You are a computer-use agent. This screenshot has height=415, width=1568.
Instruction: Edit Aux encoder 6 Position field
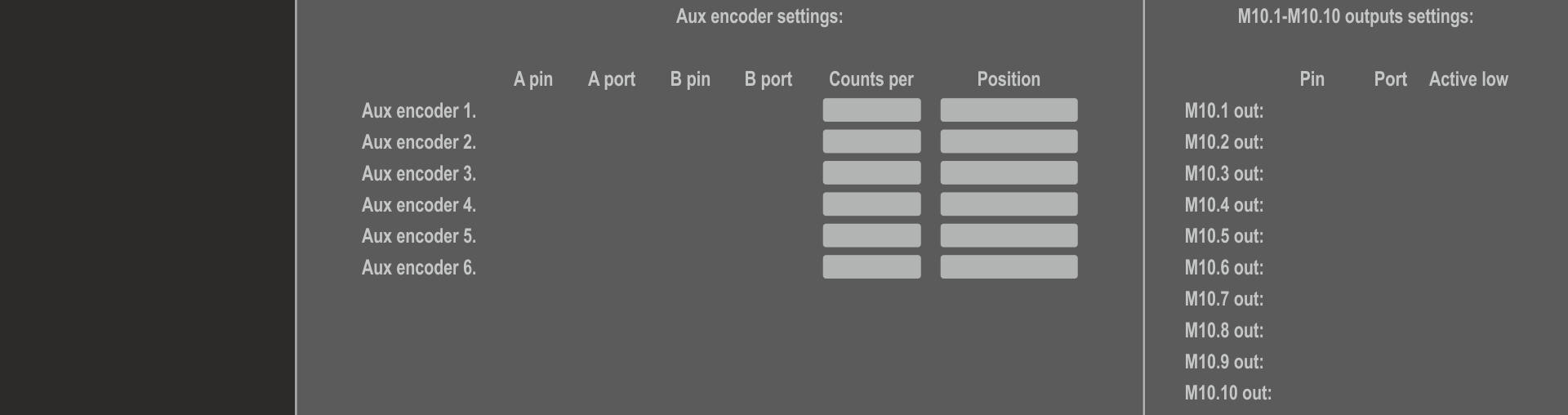coord(1009,267)
